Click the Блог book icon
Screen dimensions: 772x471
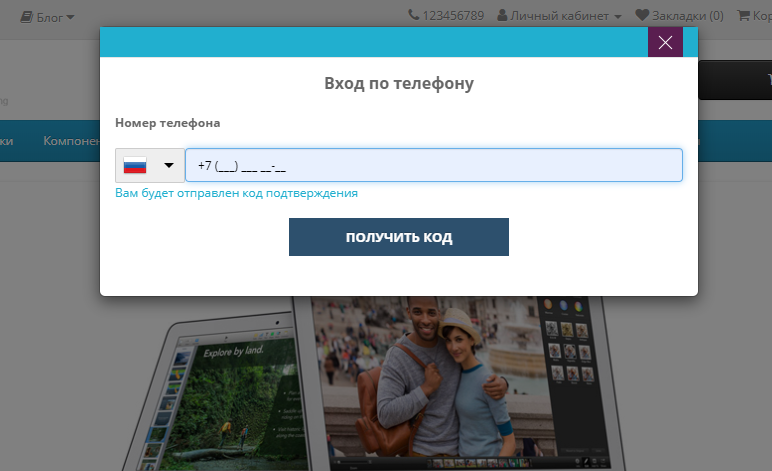click(26, 17)
